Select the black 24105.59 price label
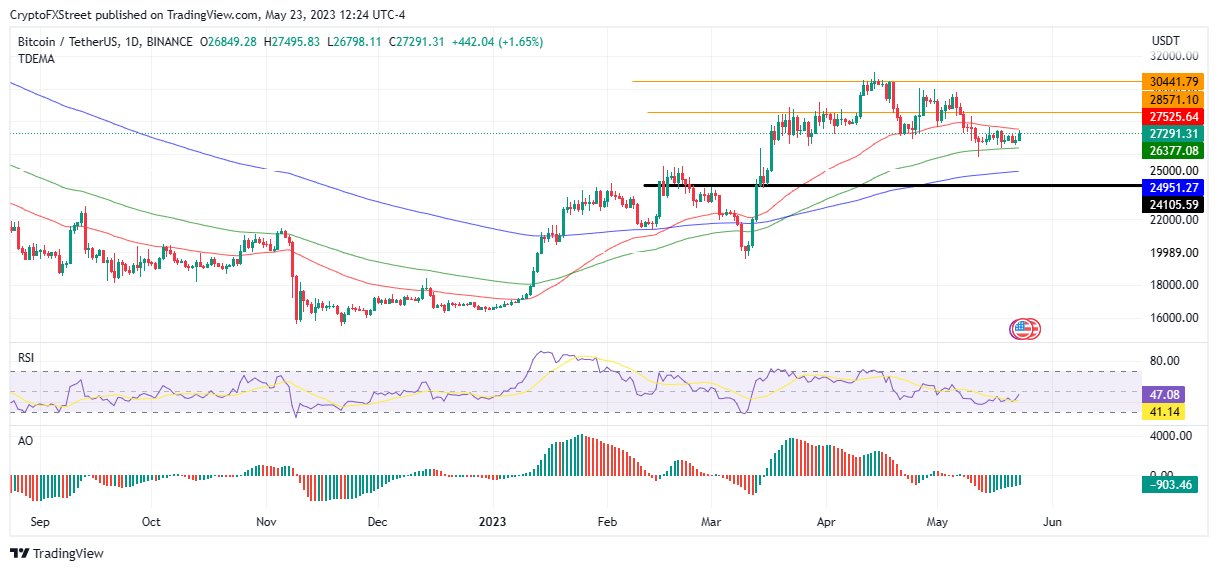Screen dimensions: 1218x571 [x=1172, y=204]
